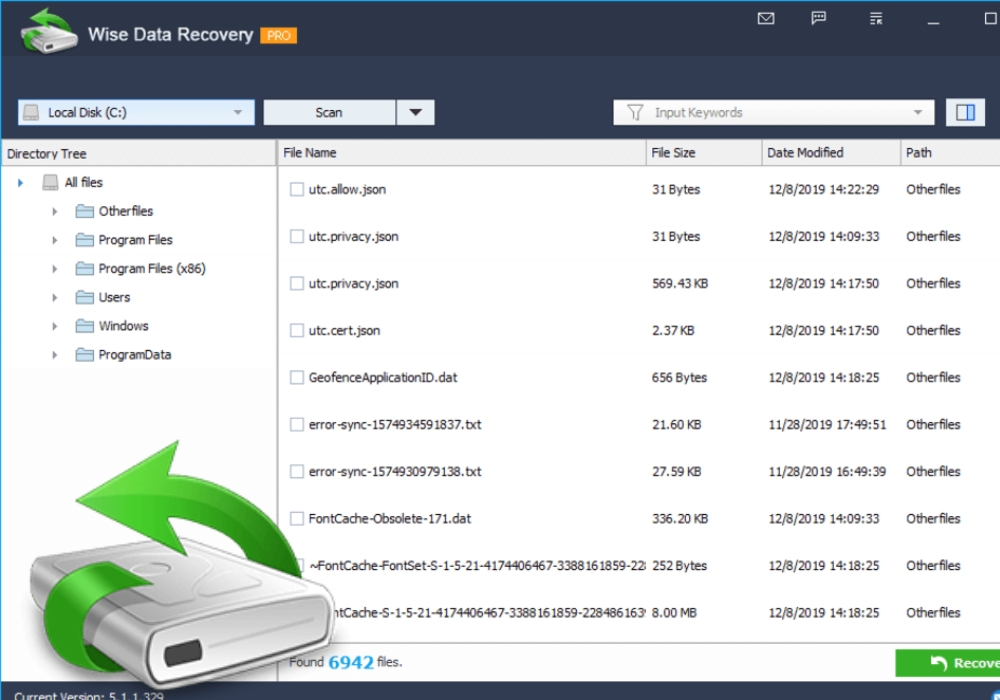
Task: Sort by the Path column header
Action: pyautogui.click(x=950, y=153)
